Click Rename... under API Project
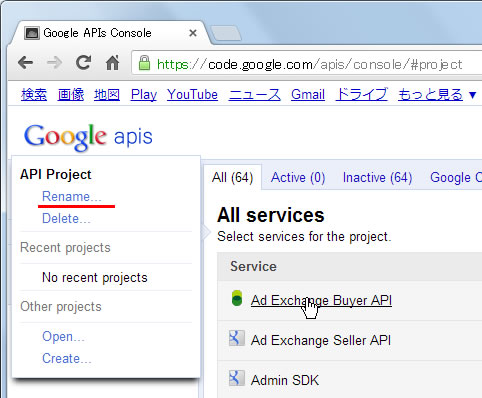The image size is (482, 398). tap(72, 196)
